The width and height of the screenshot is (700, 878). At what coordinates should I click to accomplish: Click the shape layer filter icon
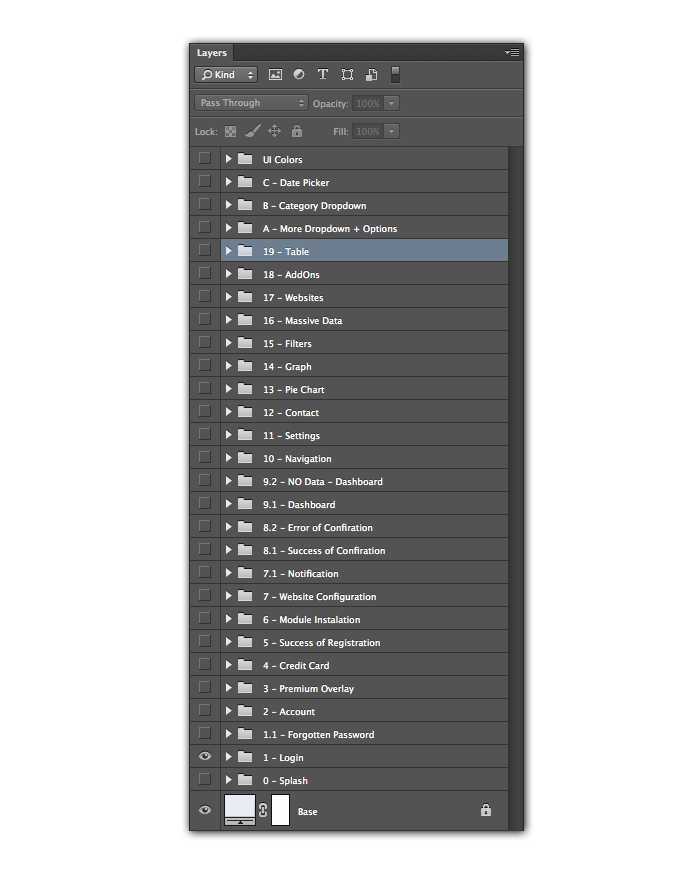[x=347, y=75]
